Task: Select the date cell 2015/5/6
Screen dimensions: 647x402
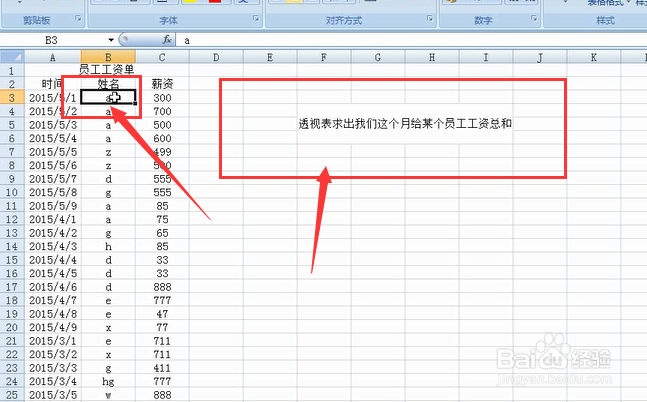Action: tap(53, 165)
